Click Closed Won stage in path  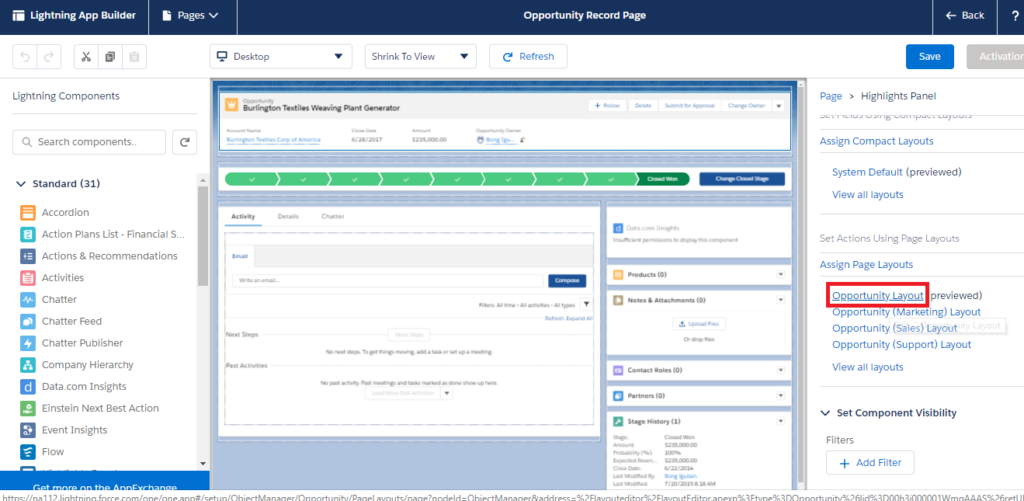point(662,179)
